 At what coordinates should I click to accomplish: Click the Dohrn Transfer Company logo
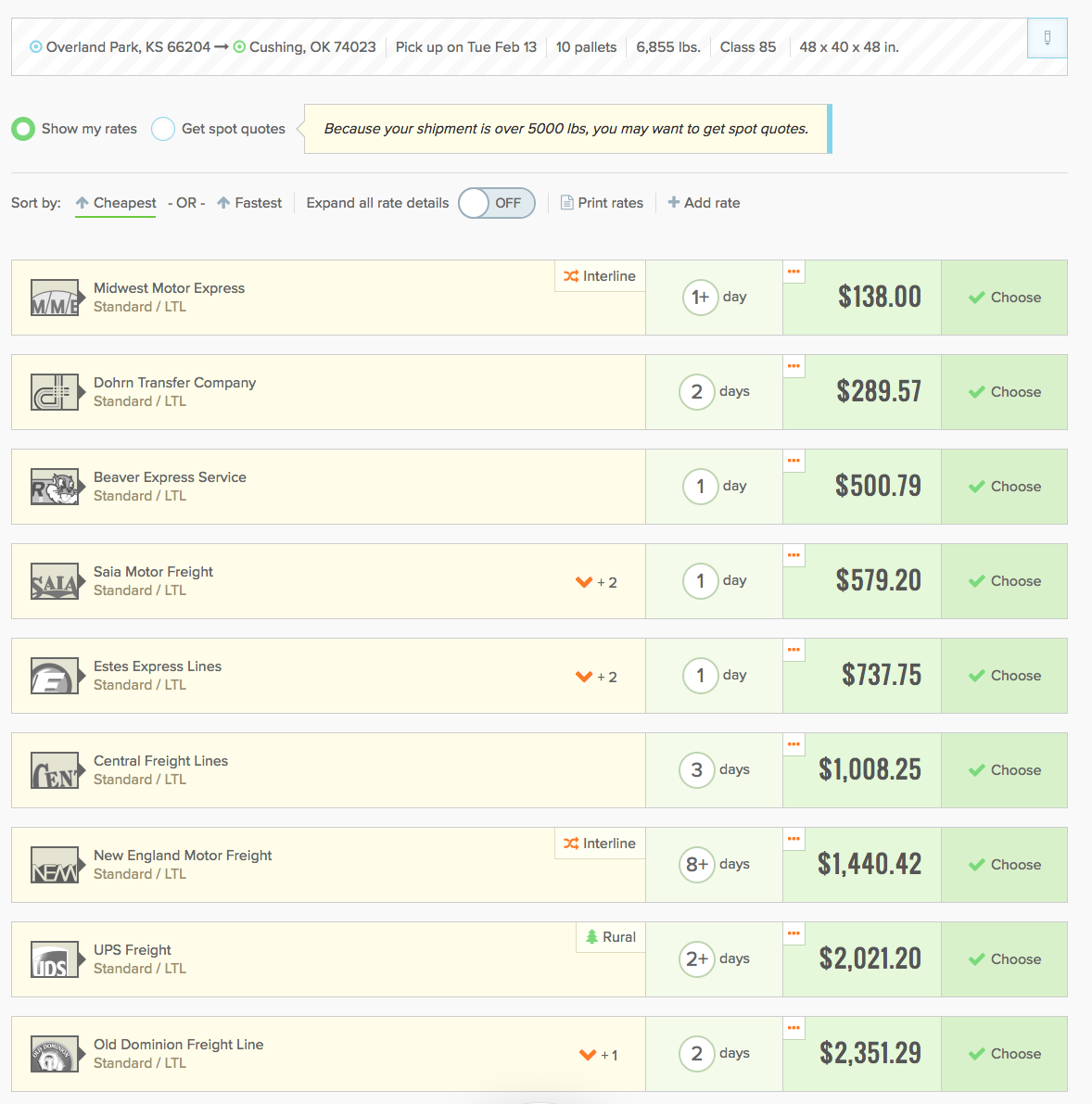point(54,392)
